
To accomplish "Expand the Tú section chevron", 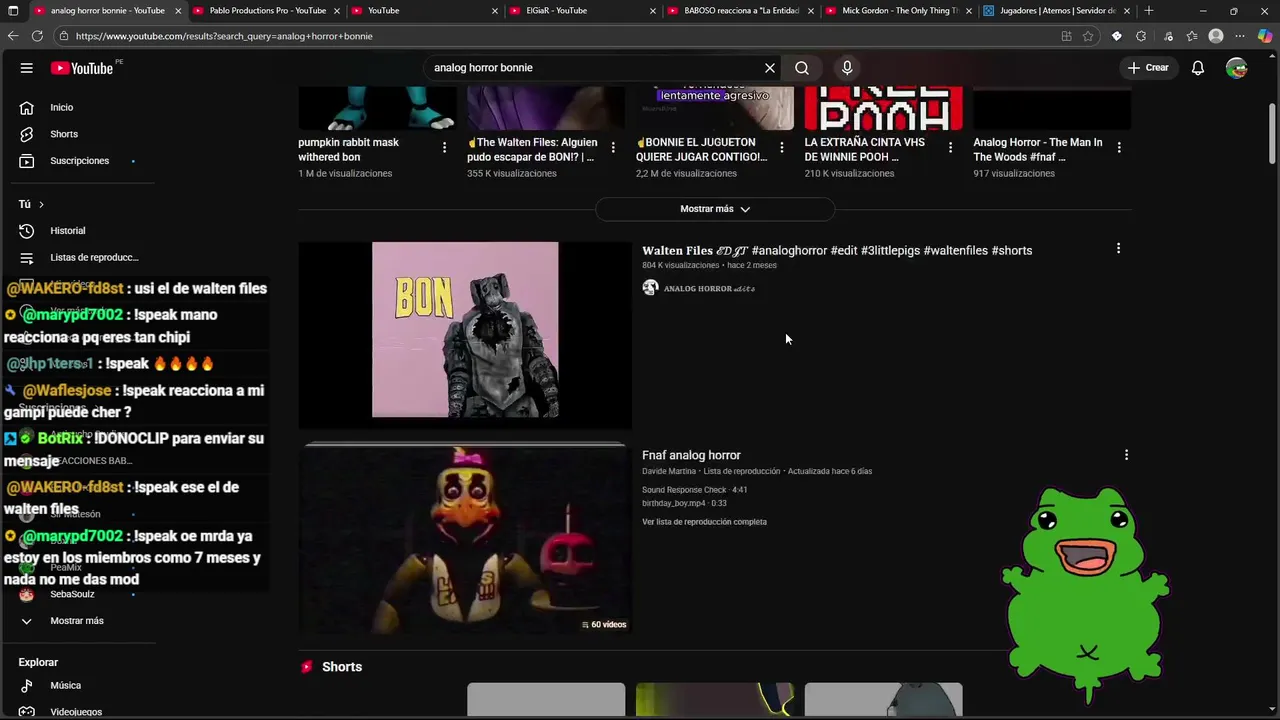I will click(41, 204).
